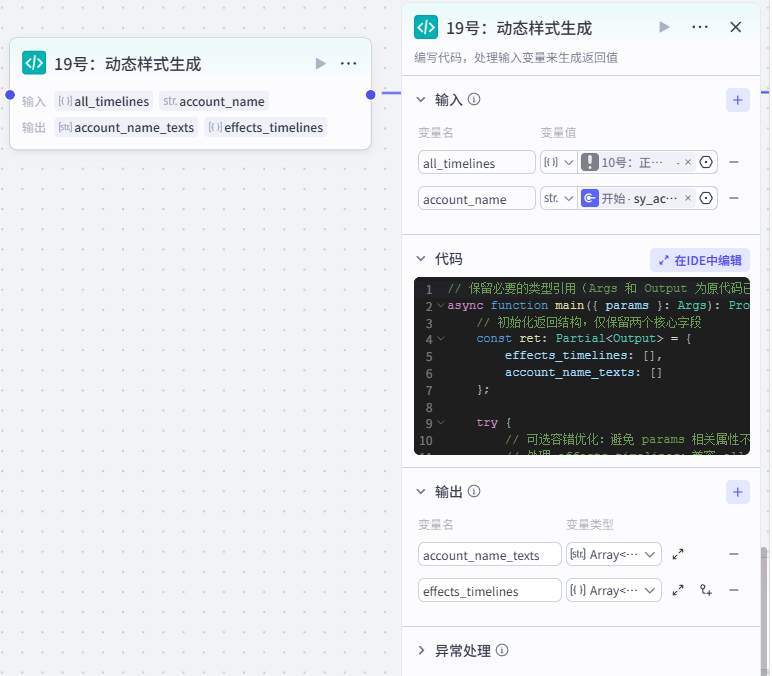Edit effects_timelines output name field

(489, 590)
